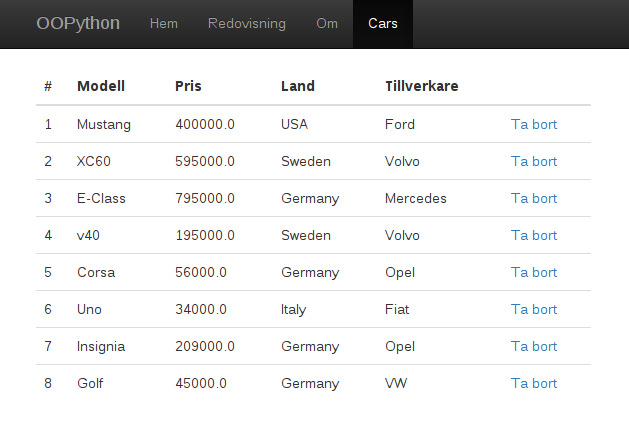629x431 pixels.
Task: Select the Mustang model cell
Action: pyautogui.click(x=104, y=124)
